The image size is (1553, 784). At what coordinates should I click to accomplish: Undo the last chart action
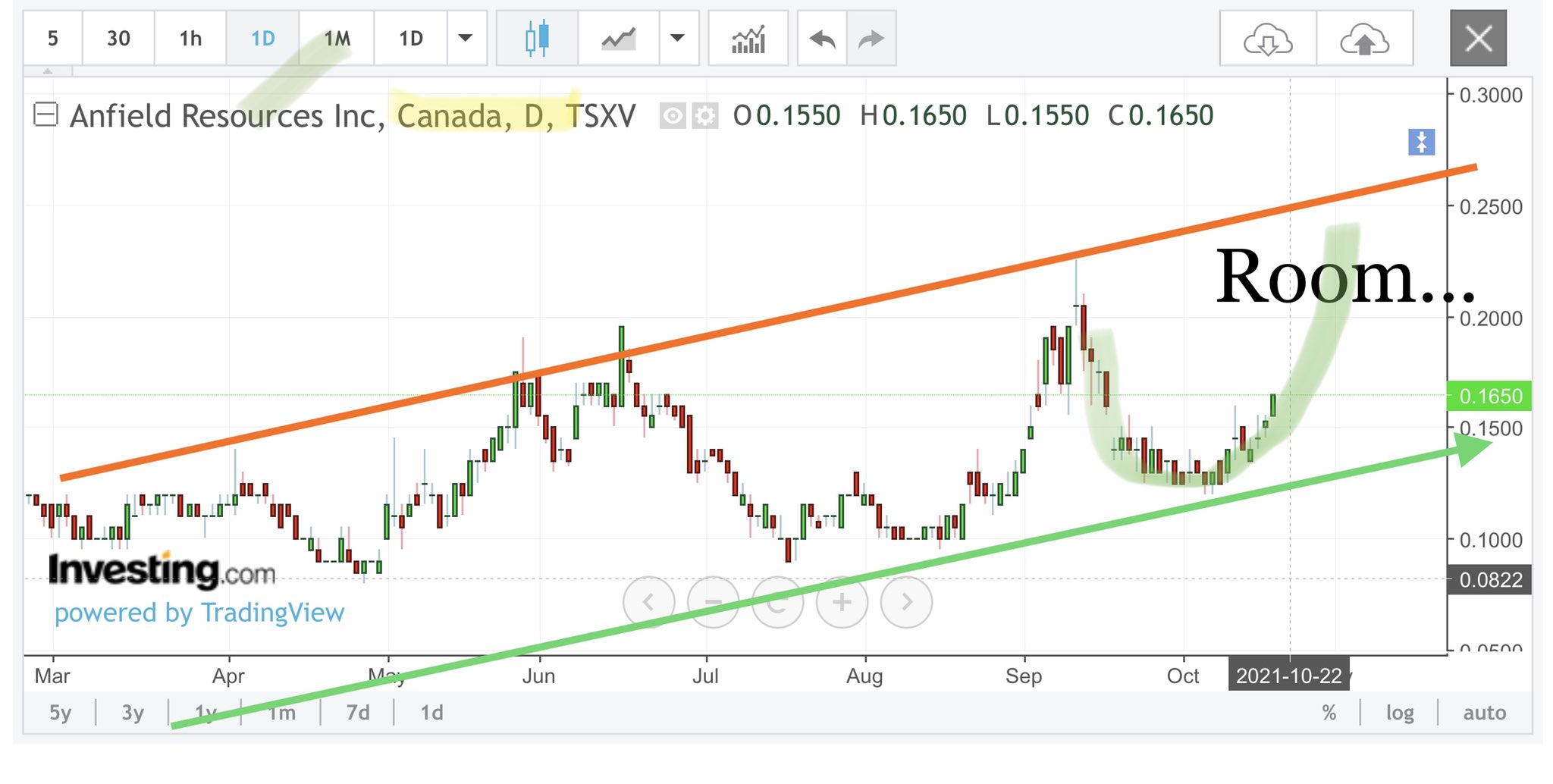coord(822,38)
